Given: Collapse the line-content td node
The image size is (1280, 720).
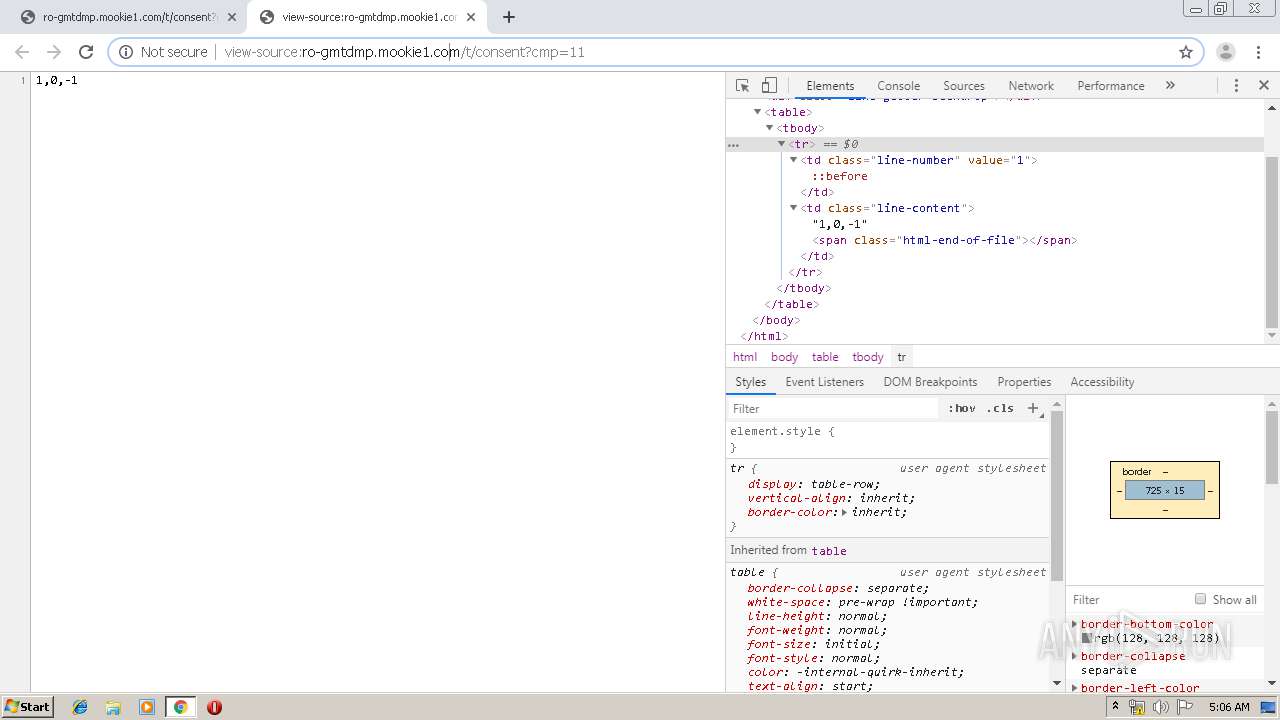Looking at the screenshot, I should point(794,208).
